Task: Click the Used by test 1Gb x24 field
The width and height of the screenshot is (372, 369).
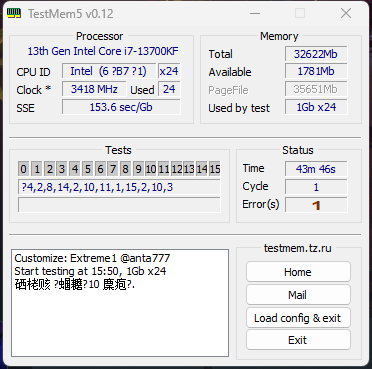Action: 316,107
